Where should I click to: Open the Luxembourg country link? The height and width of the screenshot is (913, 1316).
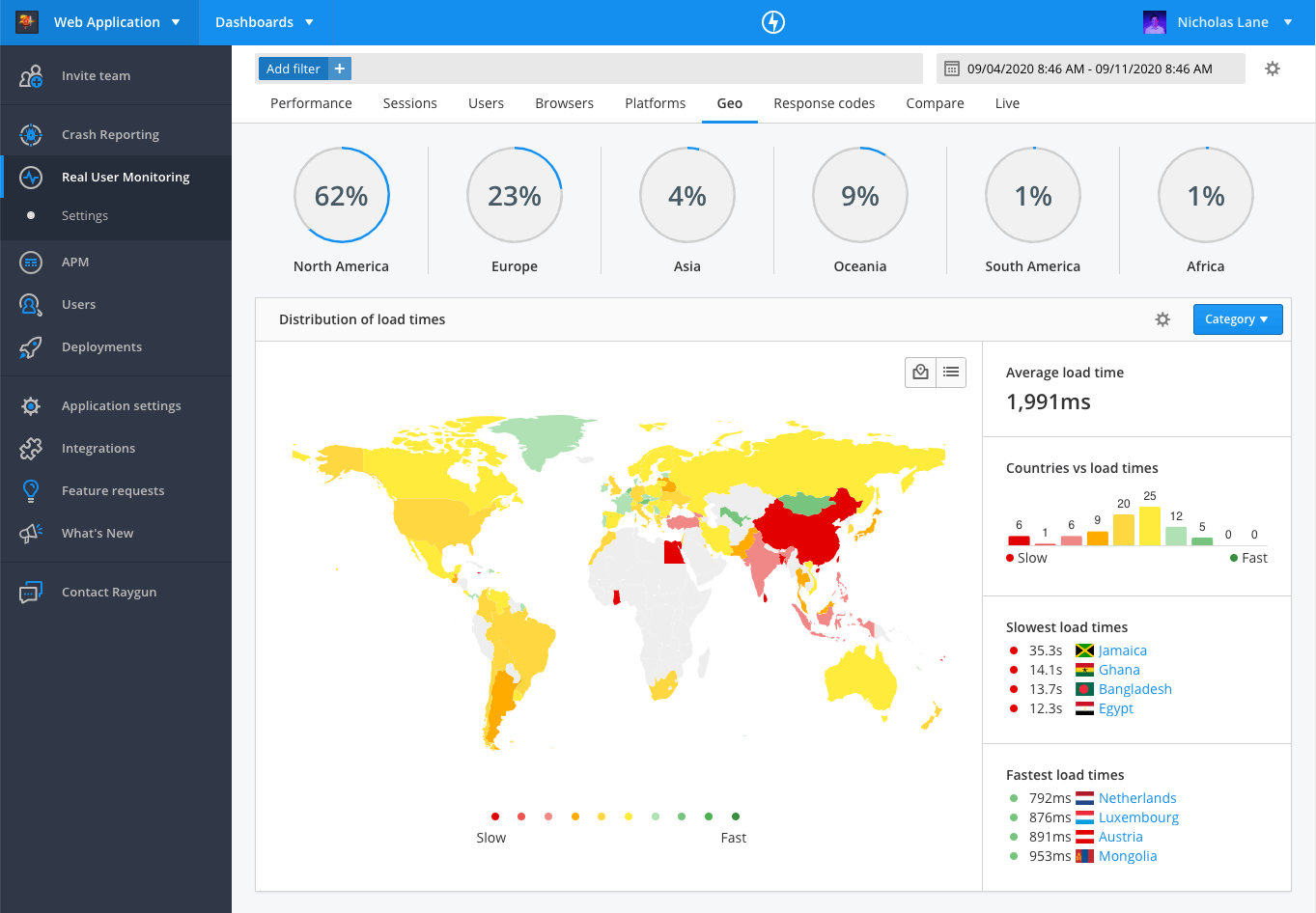(1138, 817)
